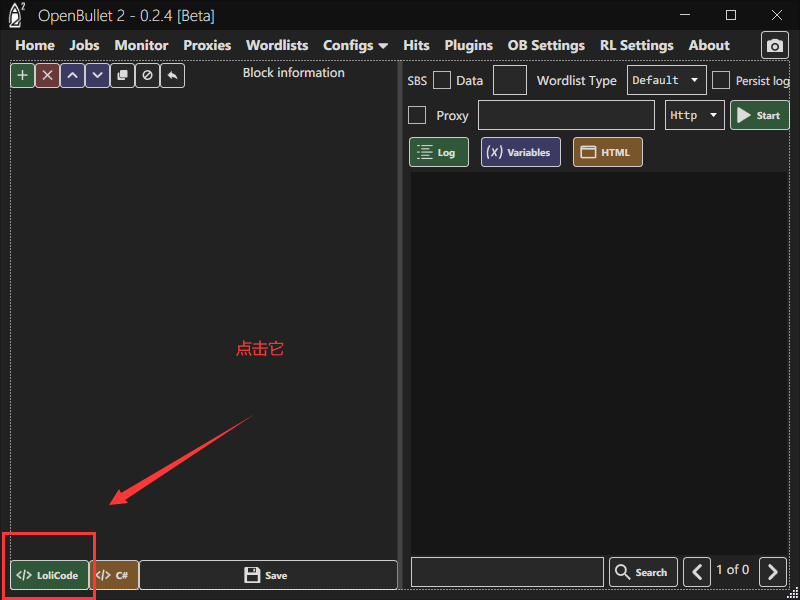Toggle the Persist log checkbox
The width and height of the screenshot is (800, 600).
pos(720,81)
